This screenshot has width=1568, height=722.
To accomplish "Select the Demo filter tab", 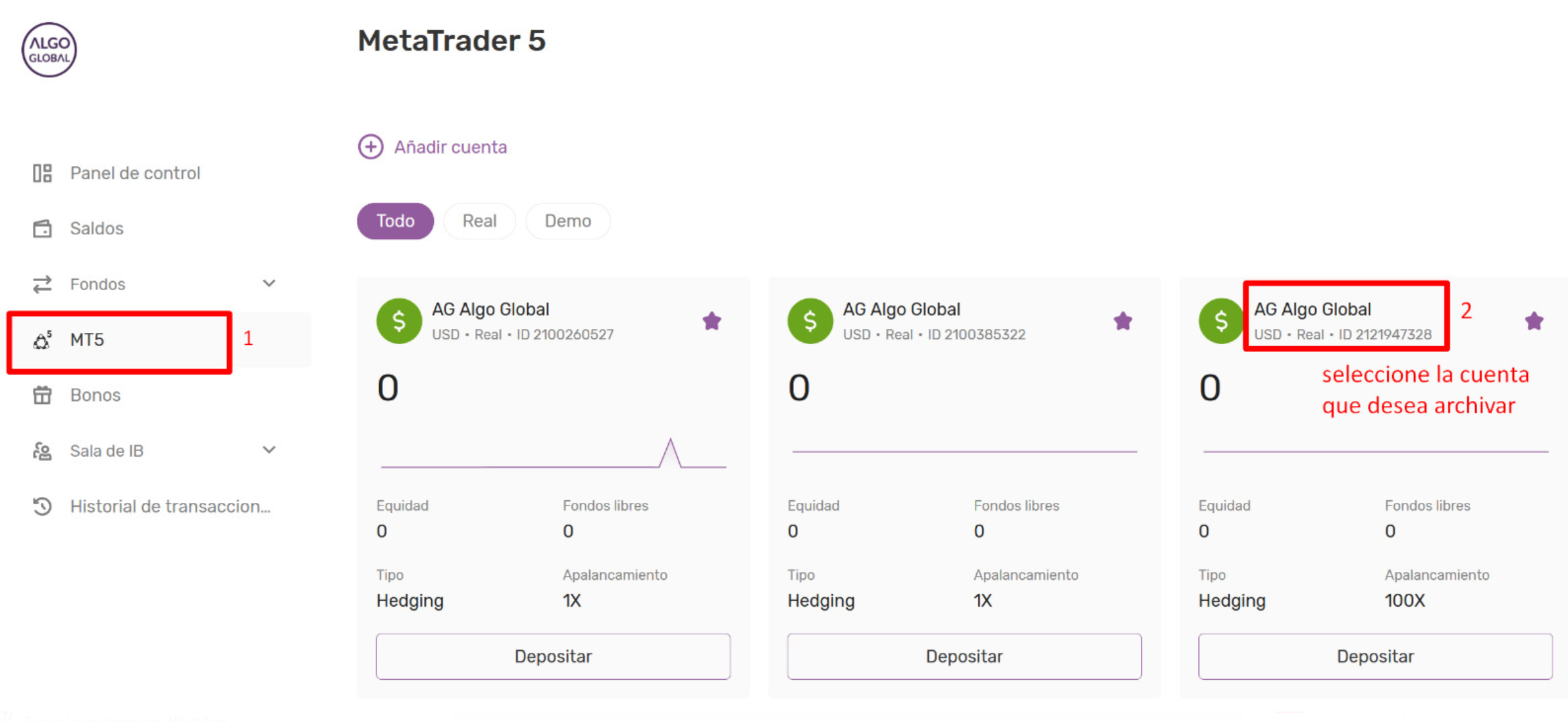I will pos(568,221).
